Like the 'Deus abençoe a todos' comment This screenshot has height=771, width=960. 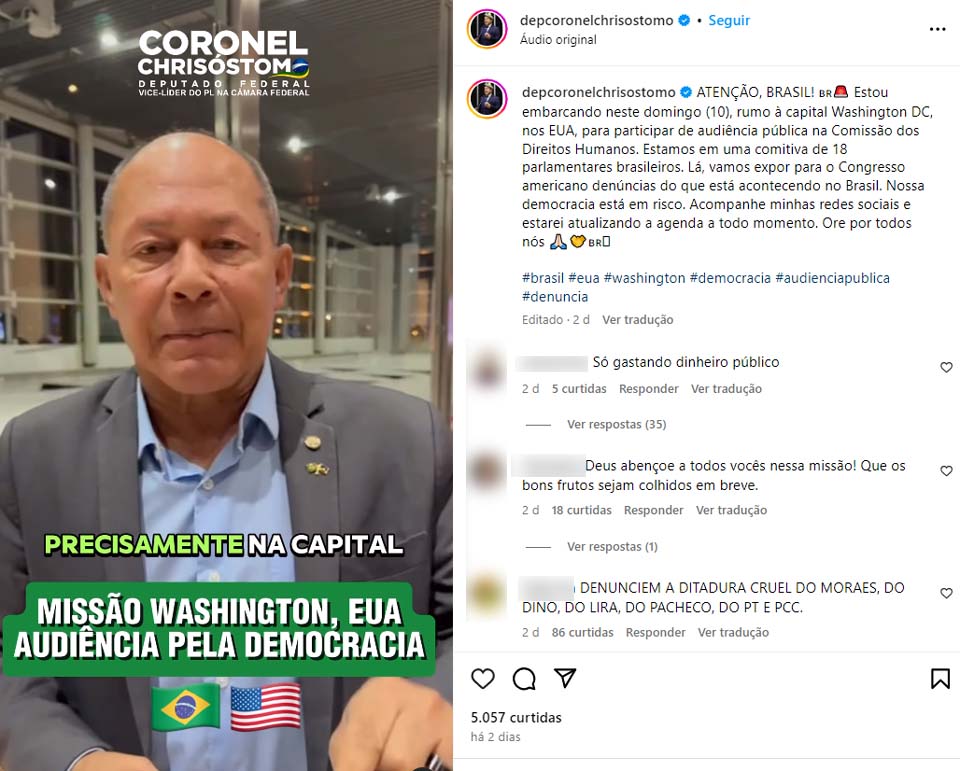[x=946, y=471]
